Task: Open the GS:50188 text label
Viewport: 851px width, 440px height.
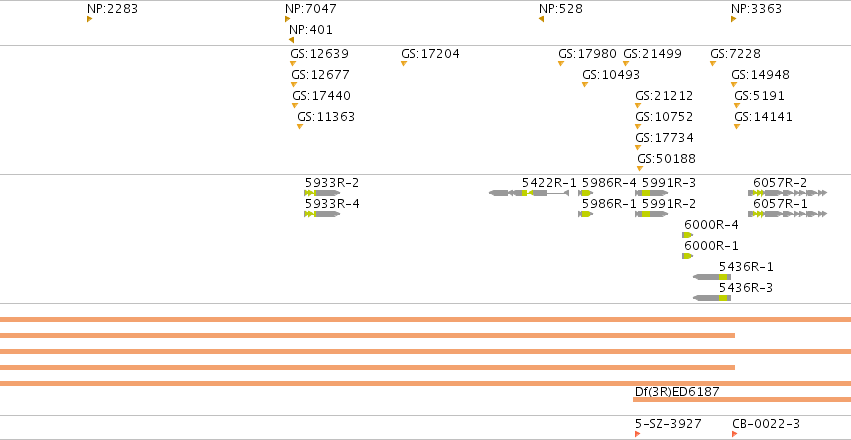Action: click(x=666, y=159)
